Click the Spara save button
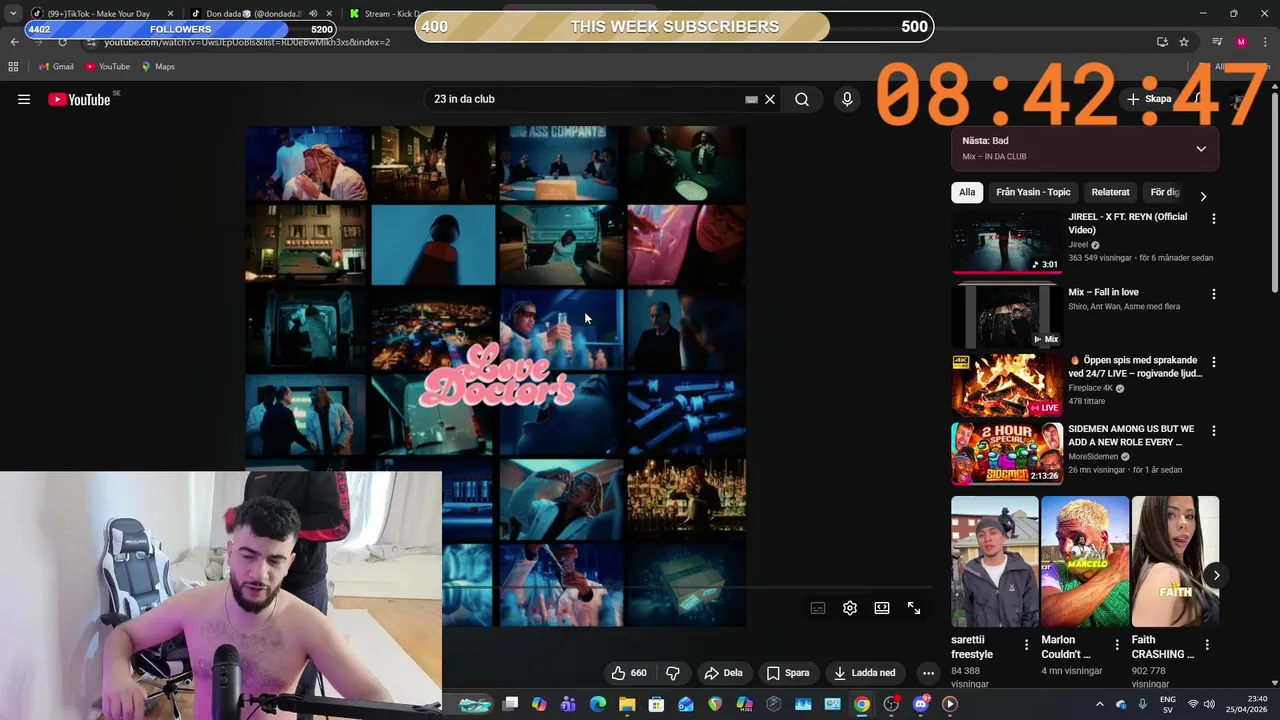 tap(787, 673)
